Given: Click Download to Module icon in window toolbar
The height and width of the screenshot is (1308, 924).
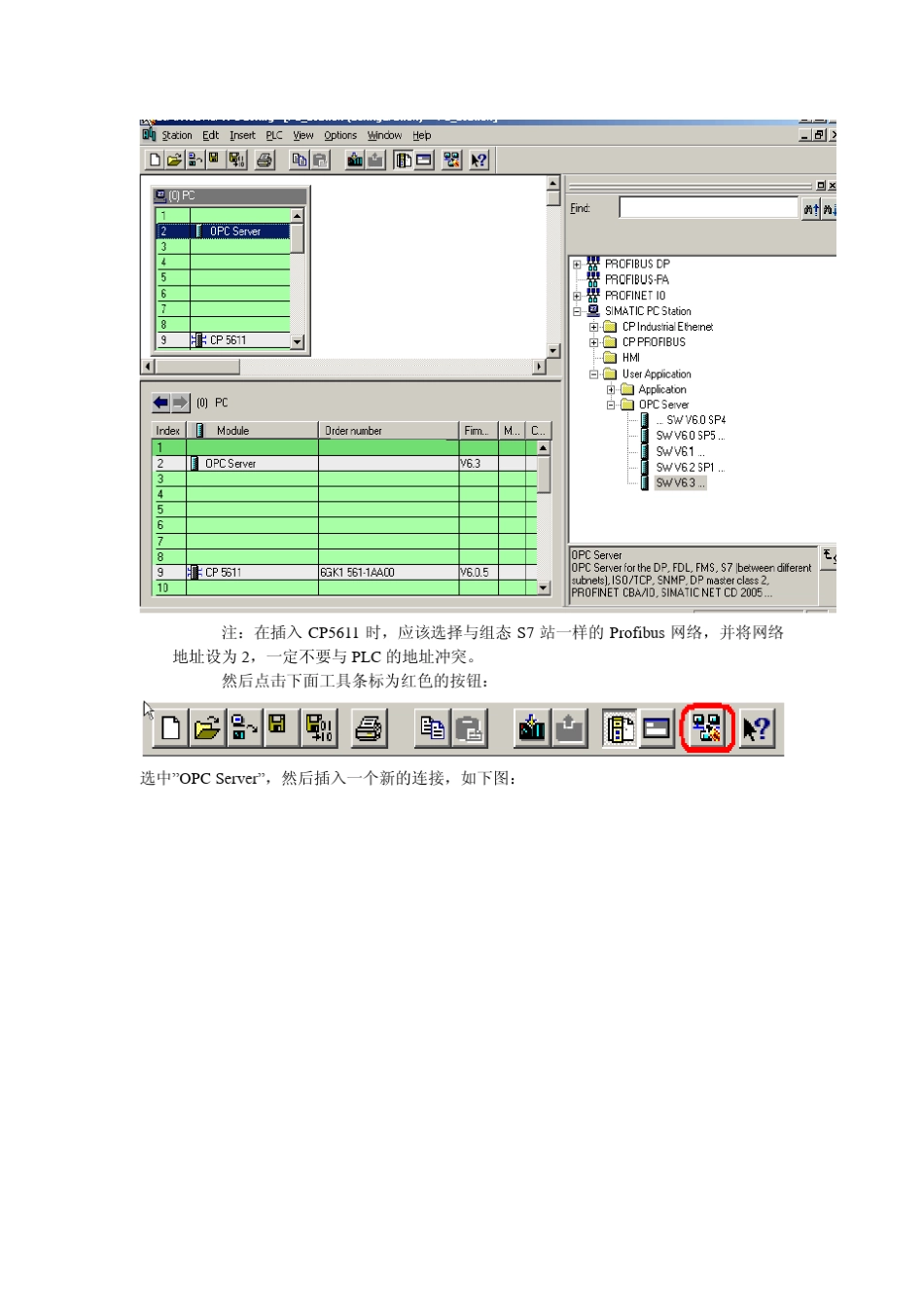Looking at the screenshot, I should 355,160.
